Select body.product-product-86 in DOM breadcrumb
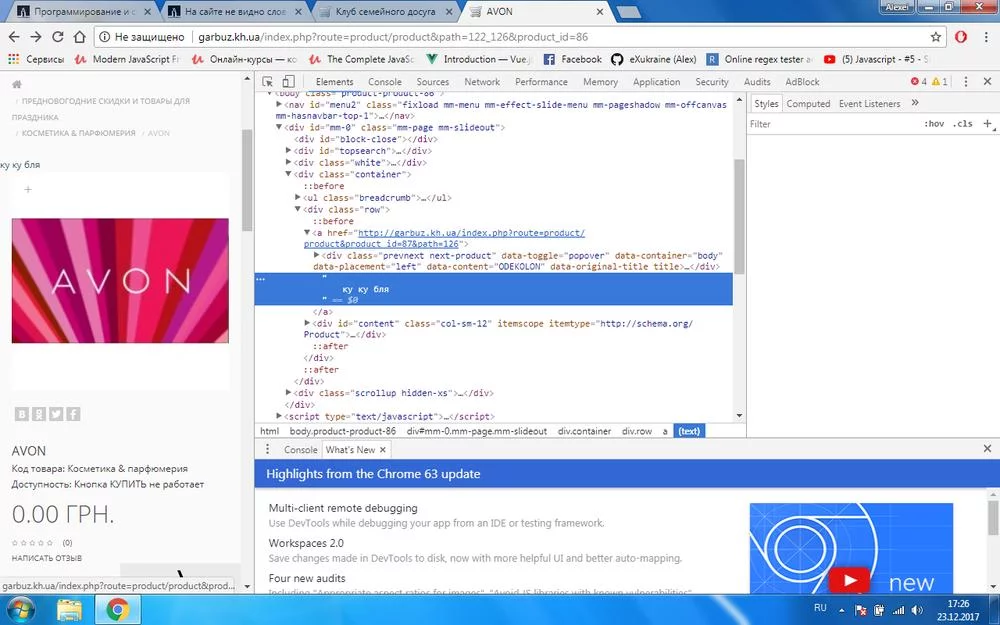The height and width of the screenshot is (625, 1000). pyautogui.click(x=342, y=431)
